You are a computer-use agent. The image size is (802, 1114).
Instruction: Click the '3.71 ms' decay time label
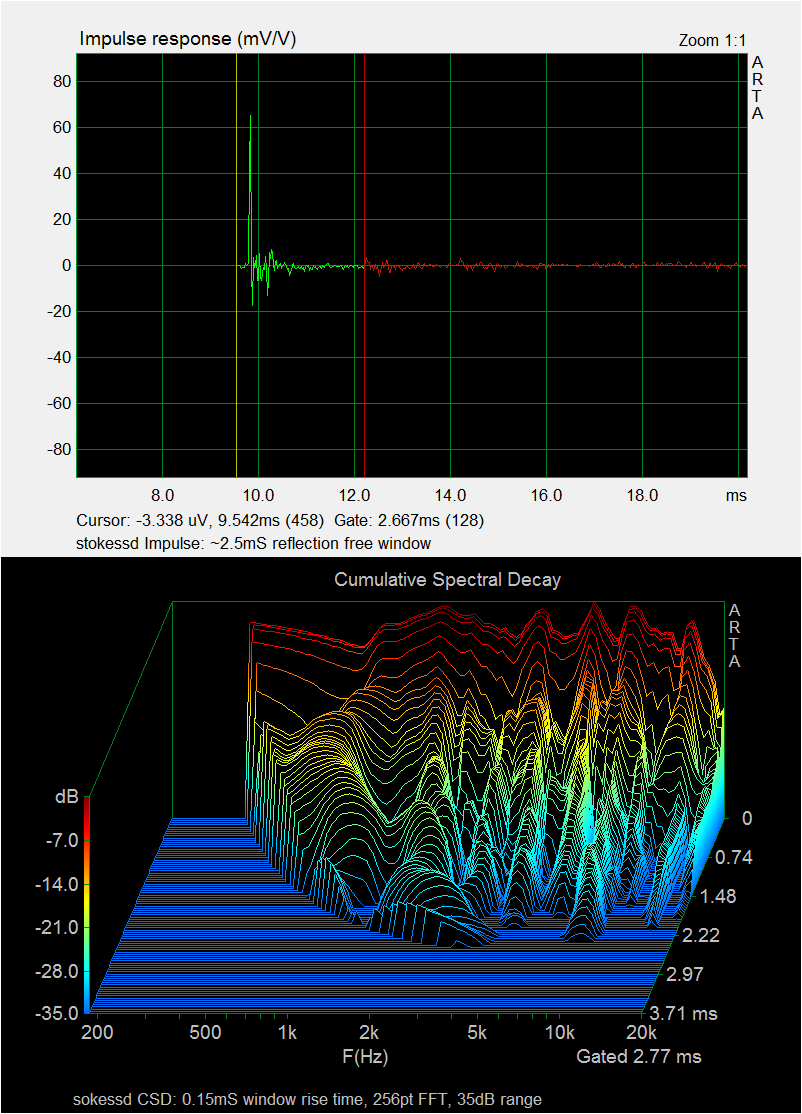tap(683, 1013)
